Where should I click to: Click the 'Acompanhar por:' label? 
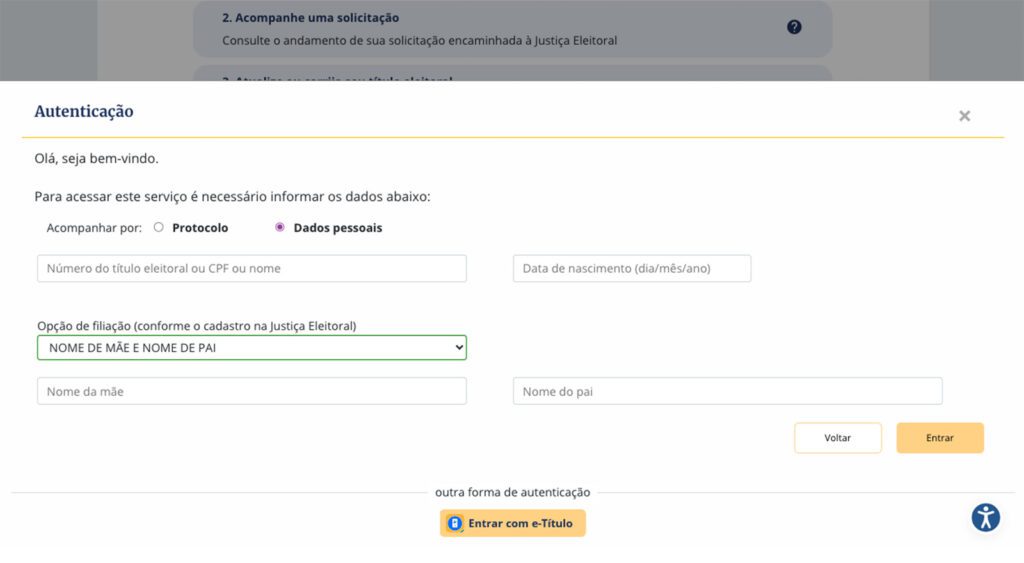(94, 228)
